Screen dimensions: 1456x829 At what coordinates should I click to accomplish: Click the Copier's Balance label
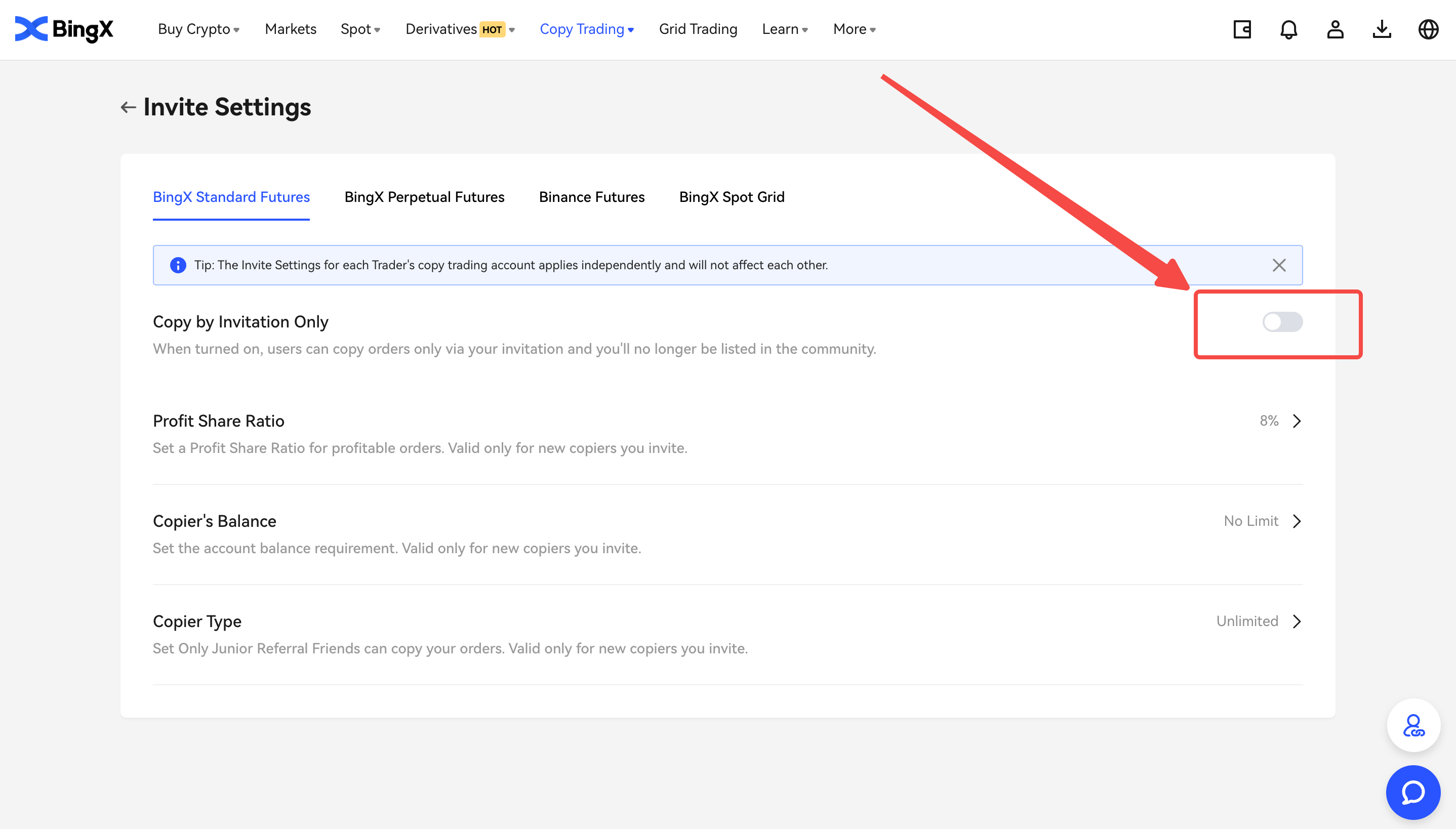point(215,521)
